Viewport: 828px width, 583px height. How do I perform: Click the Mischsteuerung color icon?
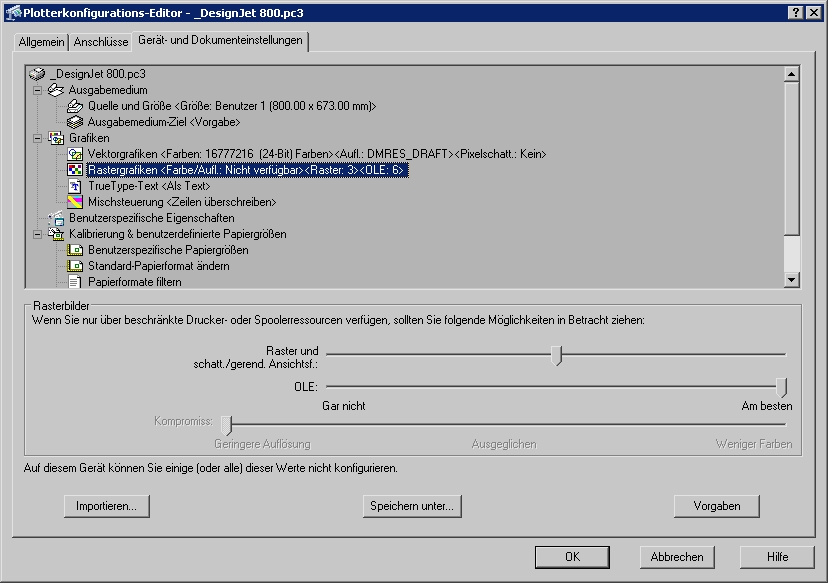click(x=75, y=202)
